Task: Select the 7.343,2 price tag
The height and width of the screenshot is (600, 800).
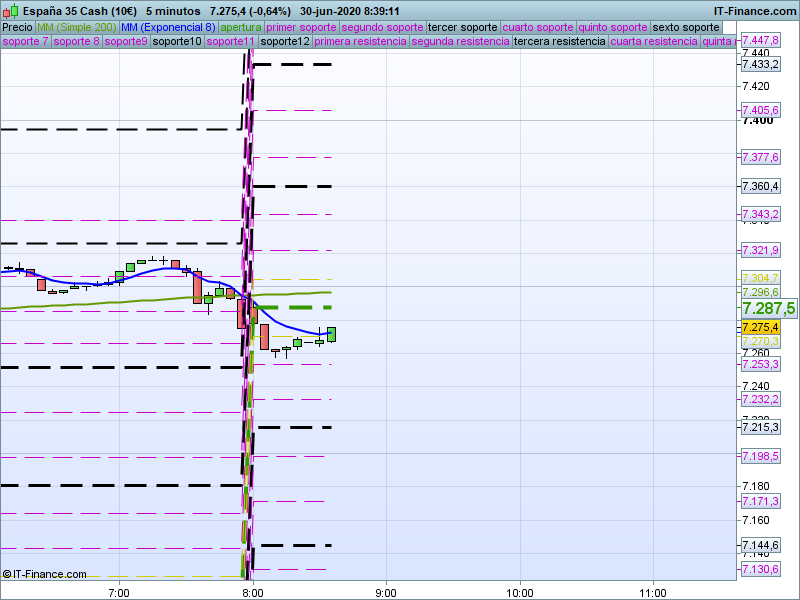Action: click(760, 214)
